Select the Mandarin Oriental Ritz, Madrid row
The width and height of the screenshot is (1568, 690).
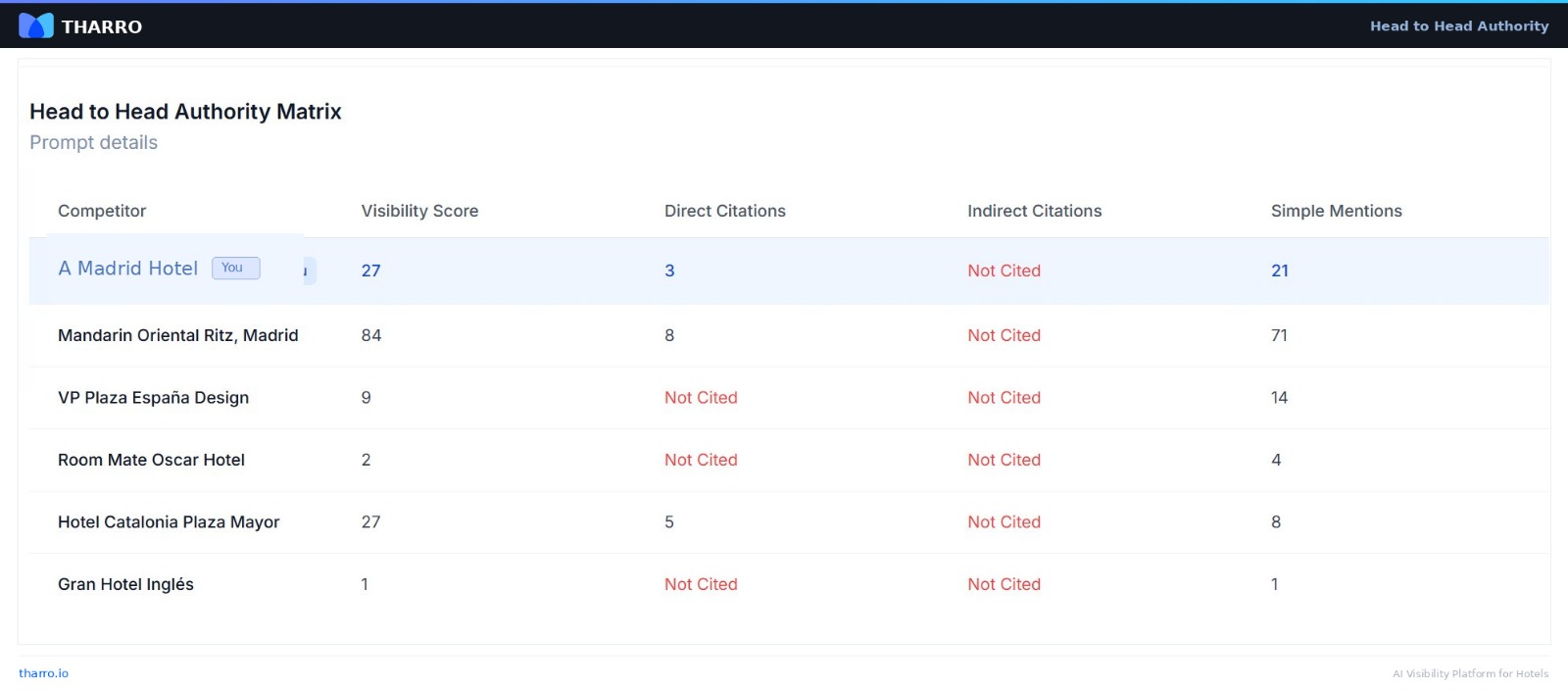click(x=177, y=335)
